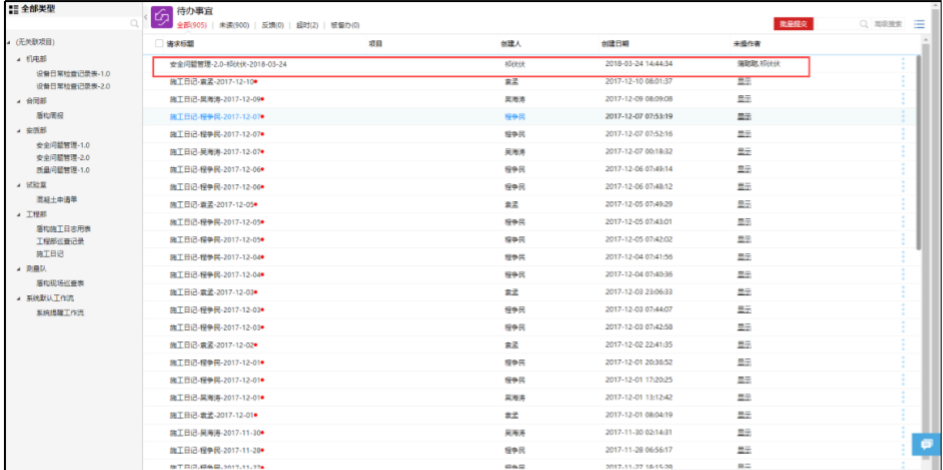Click the 未操作者 column header
This screenshot has height=470, width=943.
748,43
